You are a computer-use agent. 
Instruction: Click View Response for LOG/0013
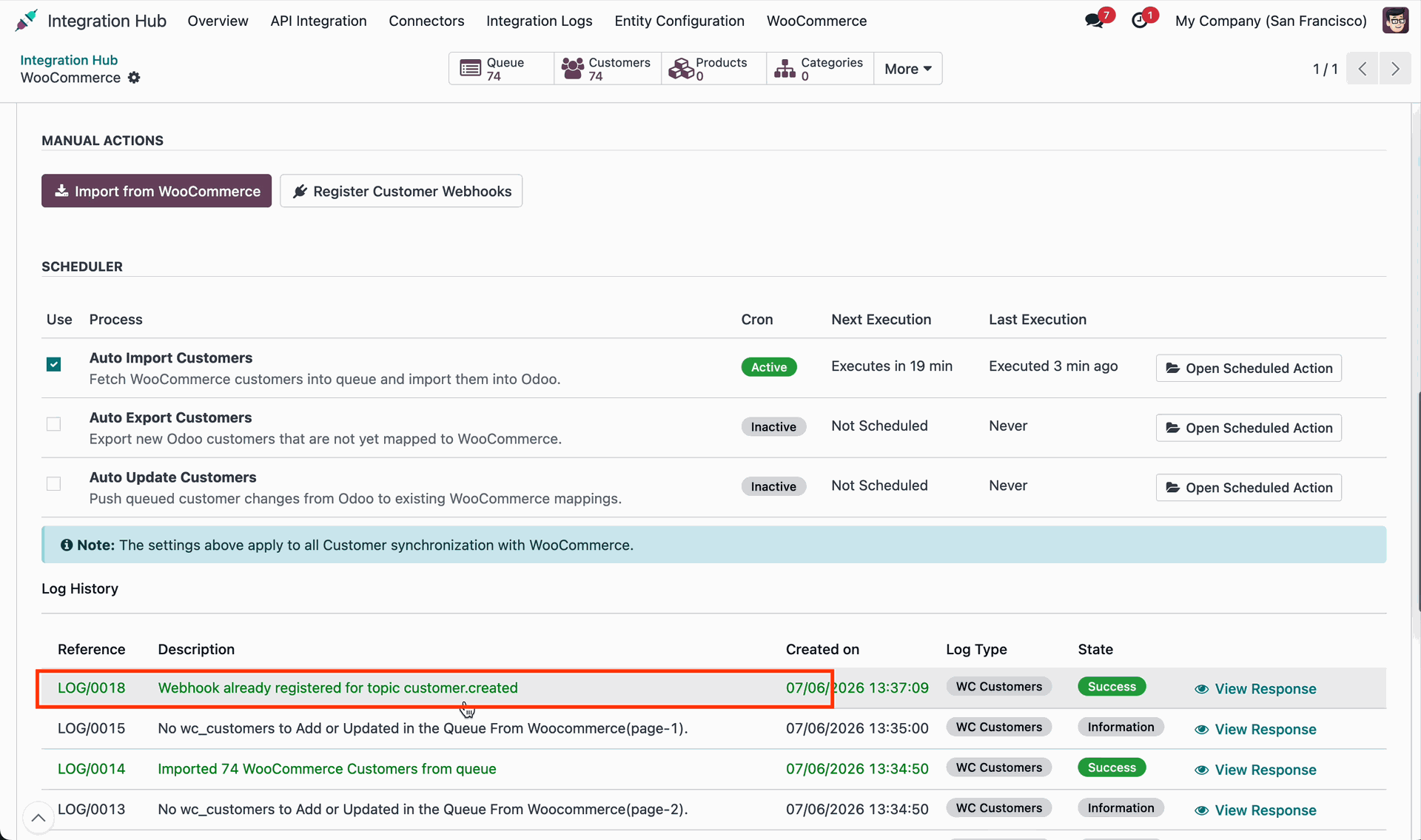point(1255,810)
